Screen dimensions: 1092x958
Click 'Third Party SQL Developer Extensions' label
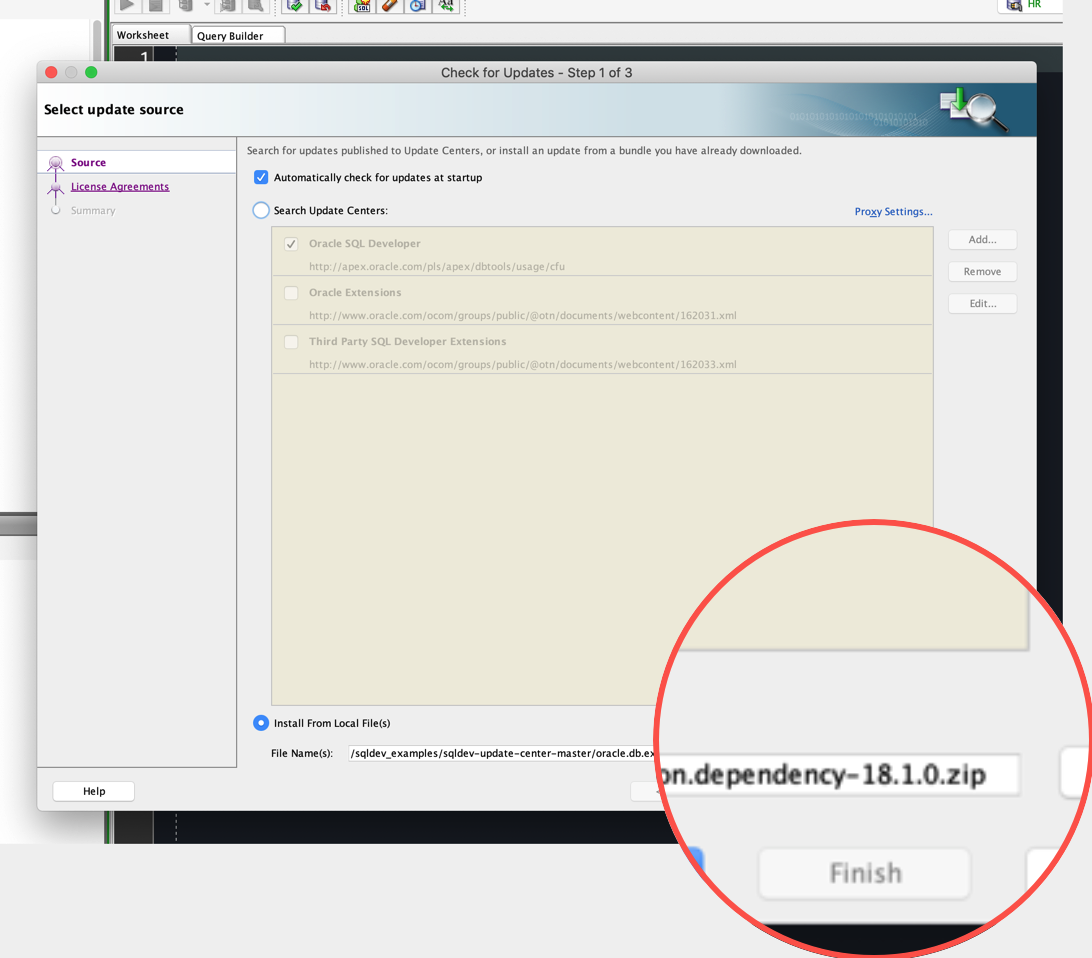[x=407, y=341]
